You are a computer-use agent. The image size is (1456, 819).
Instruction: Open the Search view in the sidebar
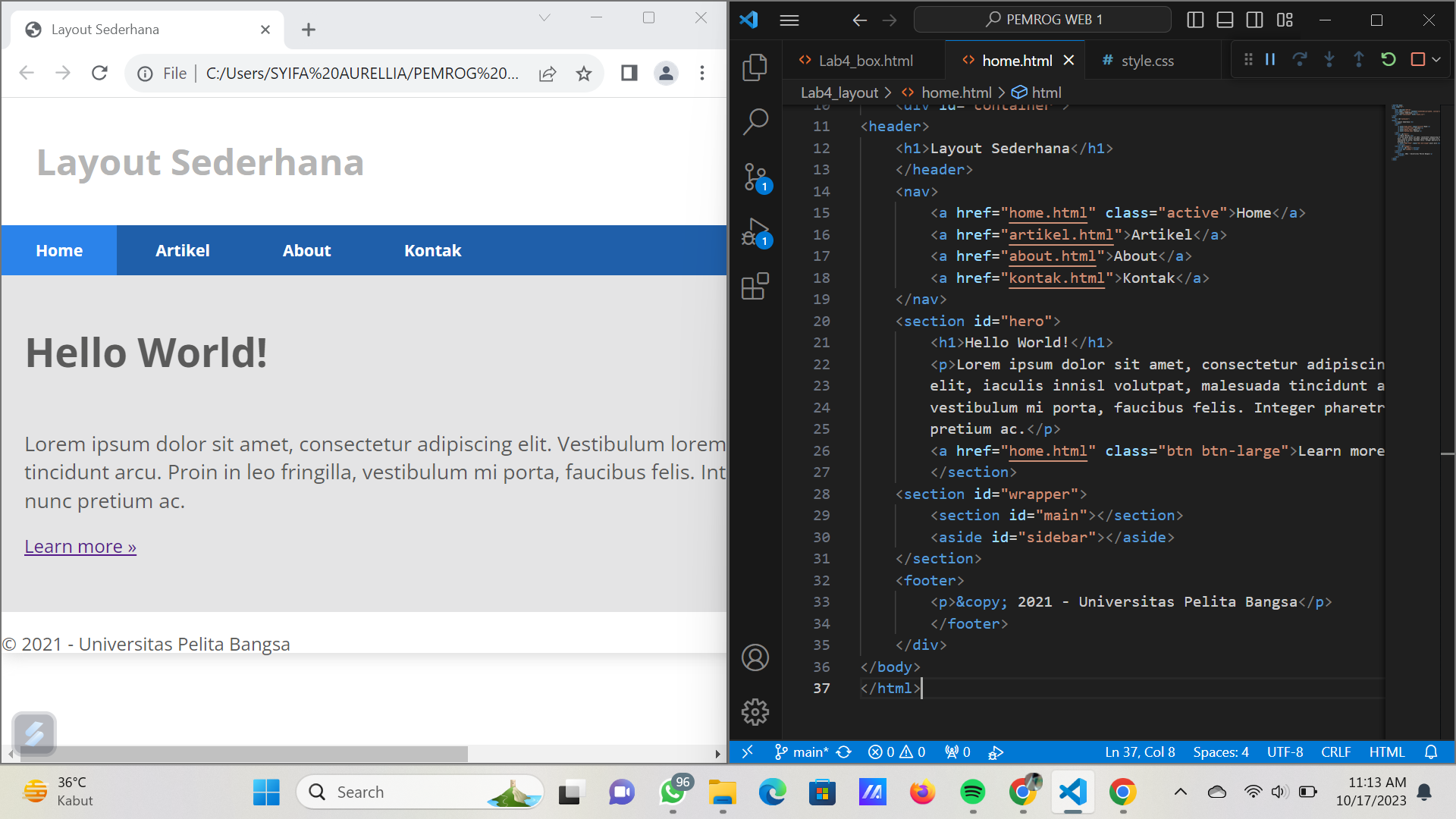coord(756,120)
